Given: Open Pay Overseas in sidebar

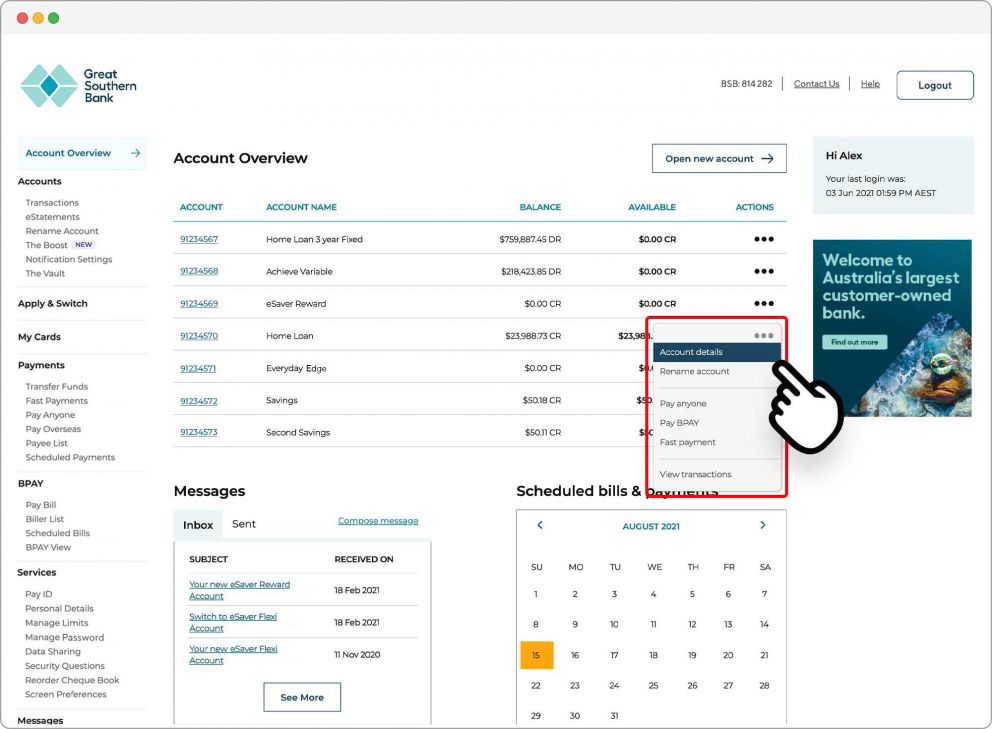Looking at the screenshot, I should point(53,429).
